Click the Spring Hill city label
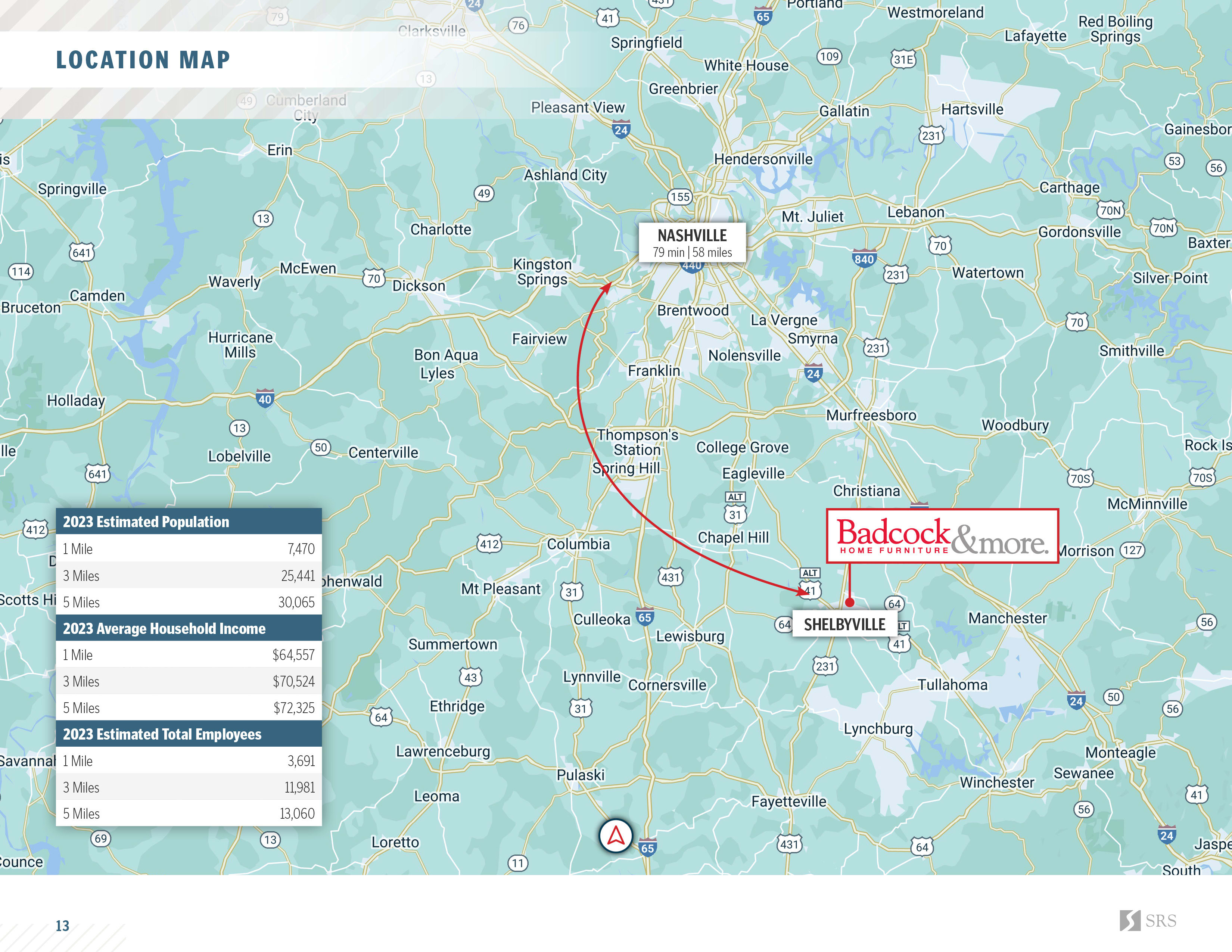The image size is (1232, 952). tap(626, 468)
